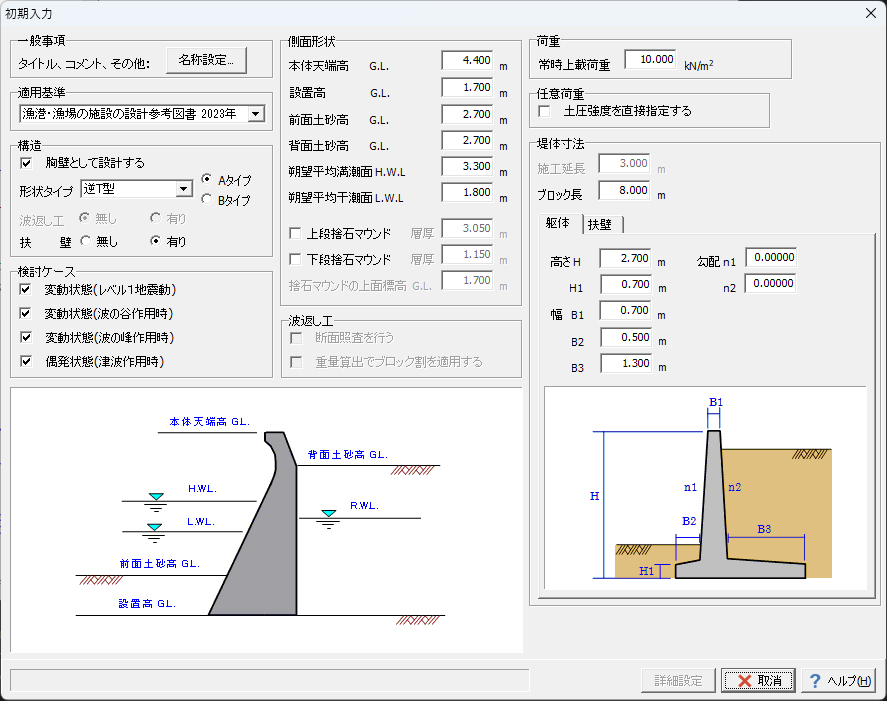Image resolution: width=887 pixels, height=701 pixels.
Task: Enable 上段捨石マウンド checkbox
Action: click(295, 233)
